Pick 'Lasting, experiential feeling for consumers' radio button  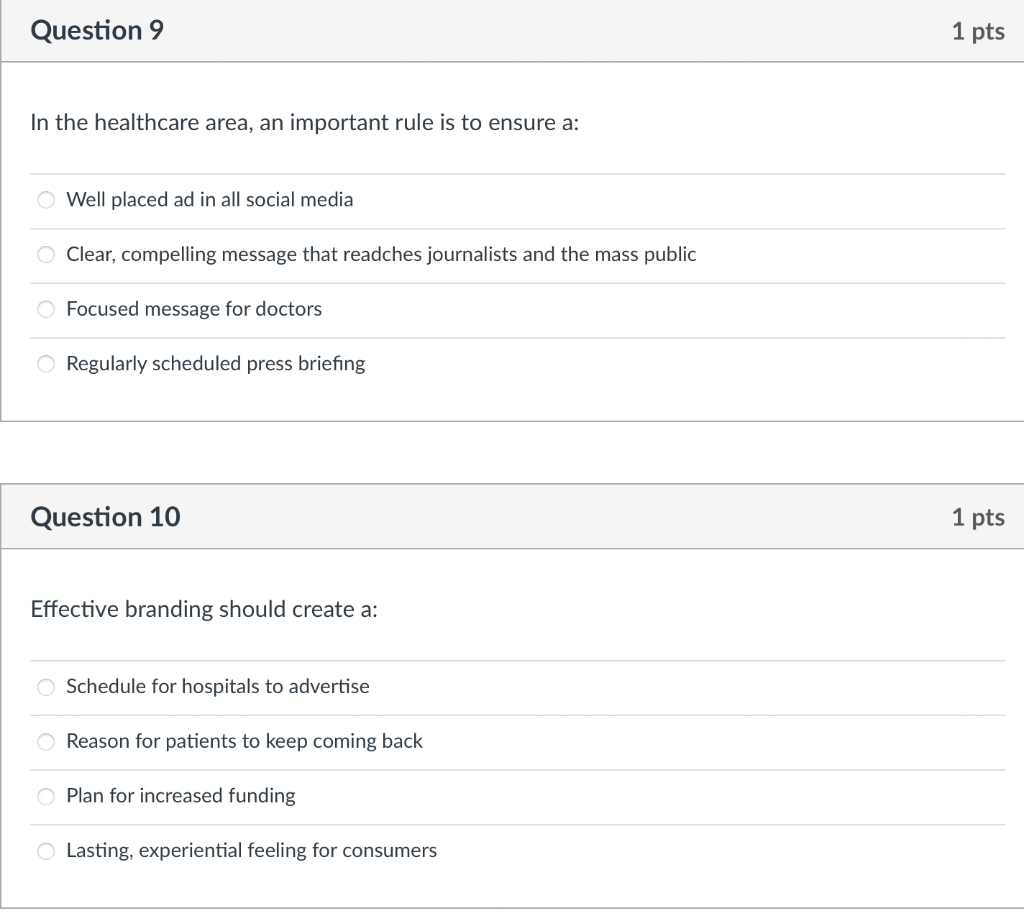pyautogui.click(x=45, y=851)
